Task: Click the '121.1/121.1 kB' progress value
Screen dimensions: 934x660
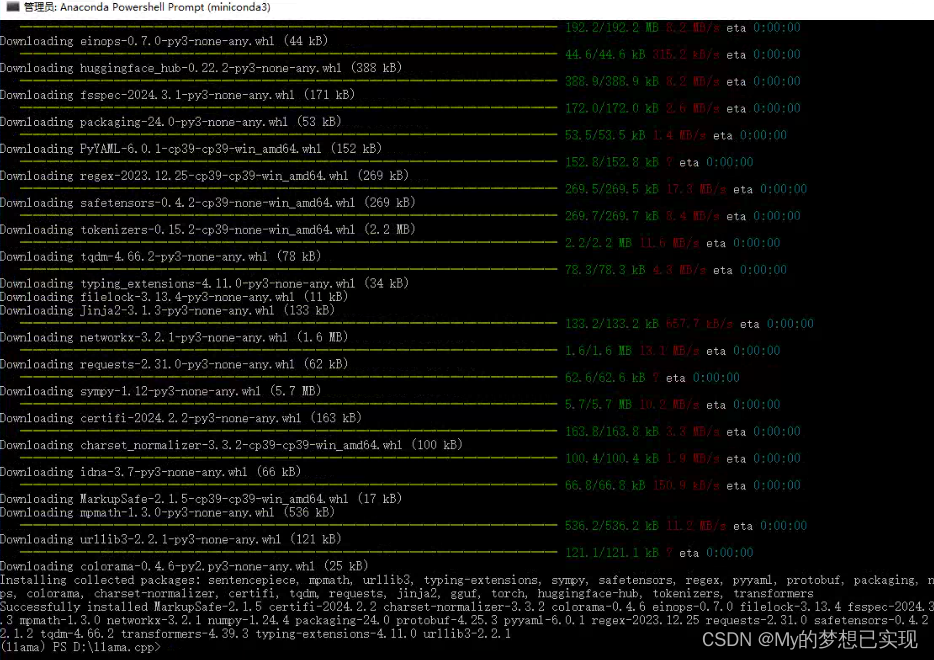Action: (612, 553)
